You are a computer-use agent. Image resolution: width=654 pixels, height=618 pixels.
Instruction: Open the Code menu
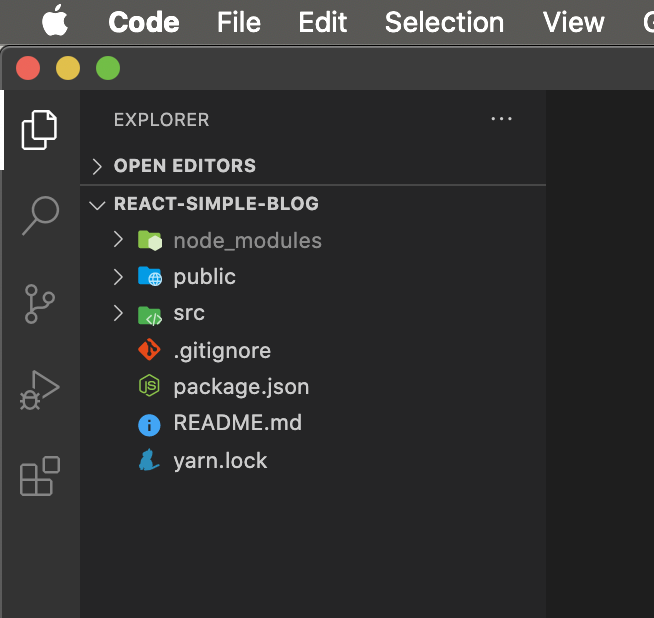[x=144, y=22]
